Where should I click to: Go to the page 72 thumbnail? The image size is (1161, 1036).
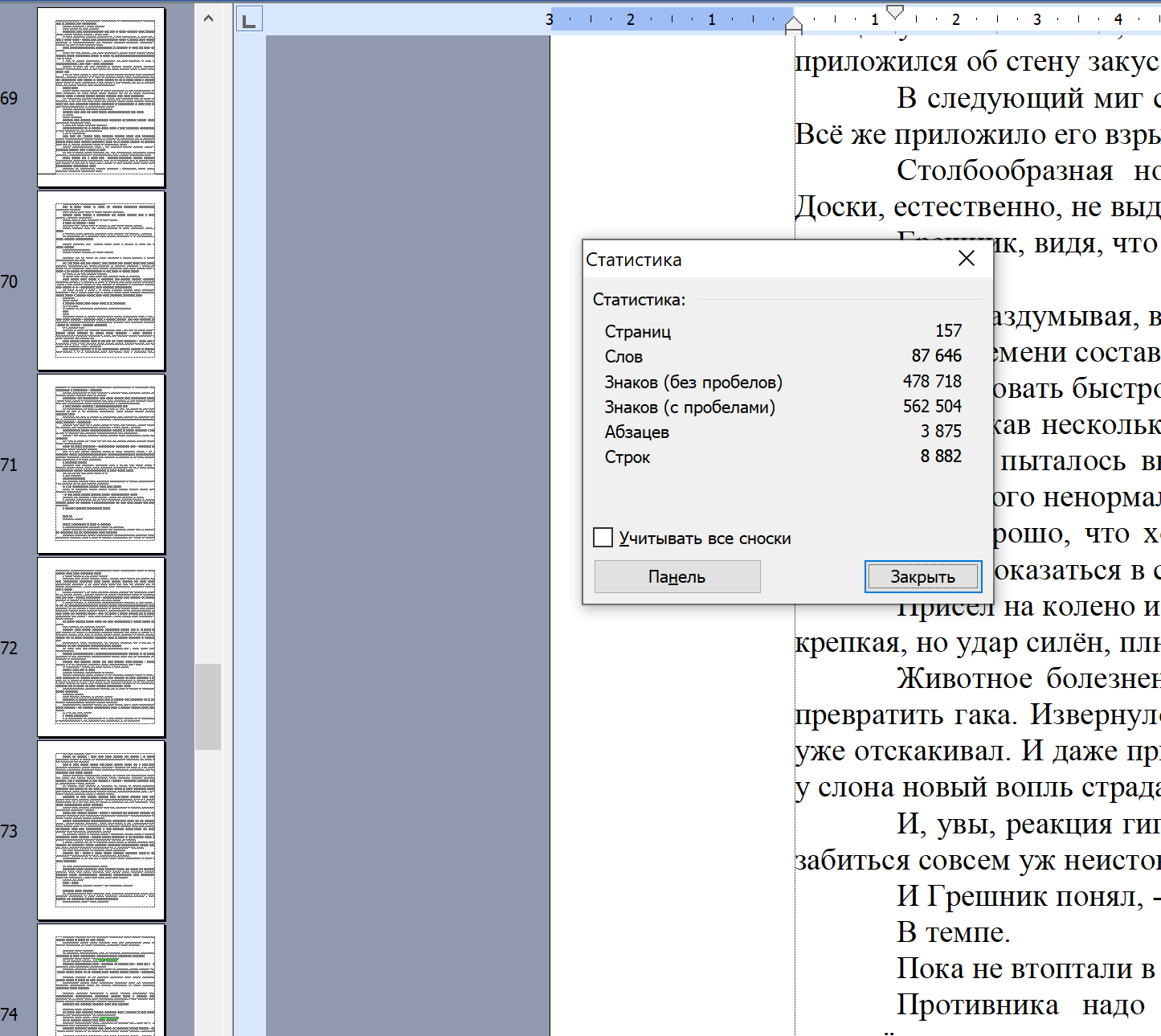[101, 647]
